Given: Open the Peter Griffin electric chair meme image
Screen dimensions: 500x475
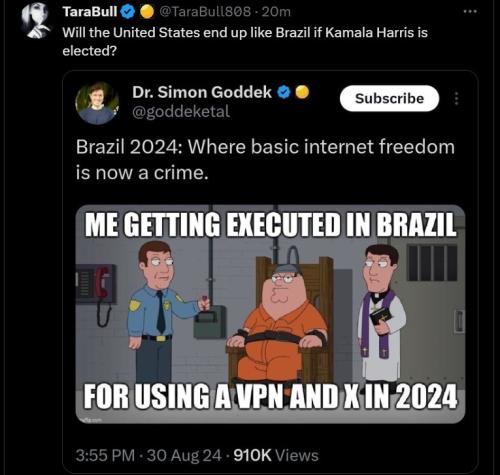Looking at the screenshot, I should pyautogui.click(x=270, y=314).
